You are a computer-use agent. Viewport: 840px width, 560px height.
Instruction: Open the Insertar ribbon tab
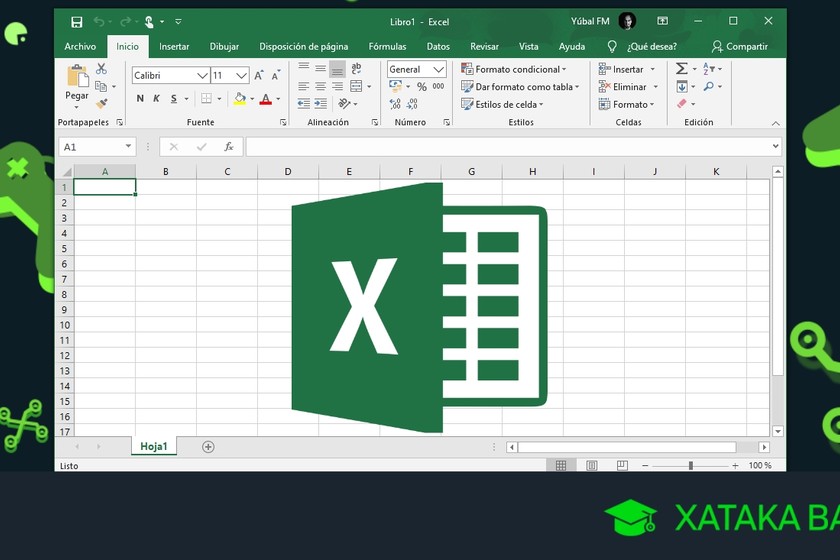[174, 46]
